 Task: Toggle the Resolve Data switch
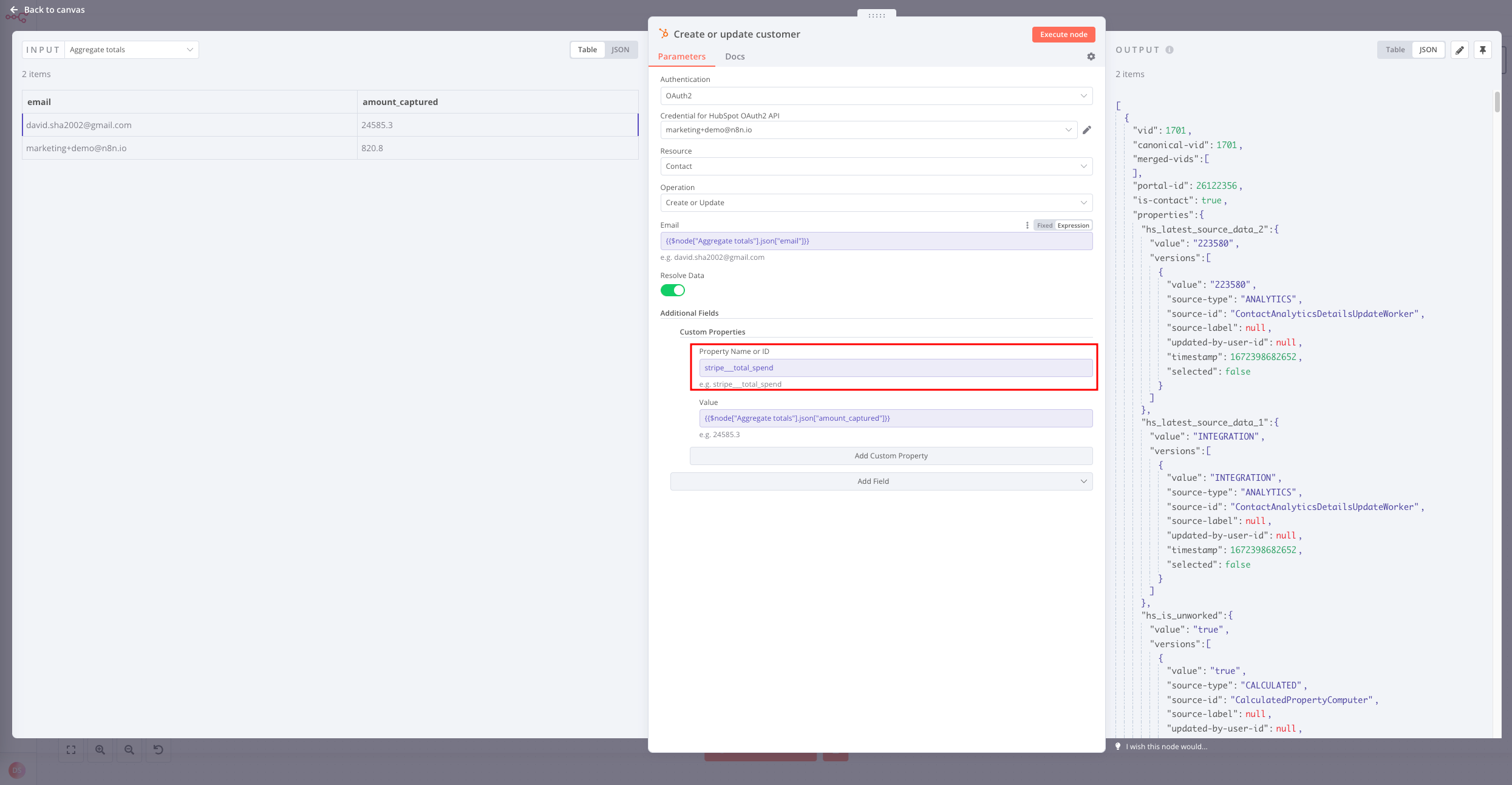[672, 290]
